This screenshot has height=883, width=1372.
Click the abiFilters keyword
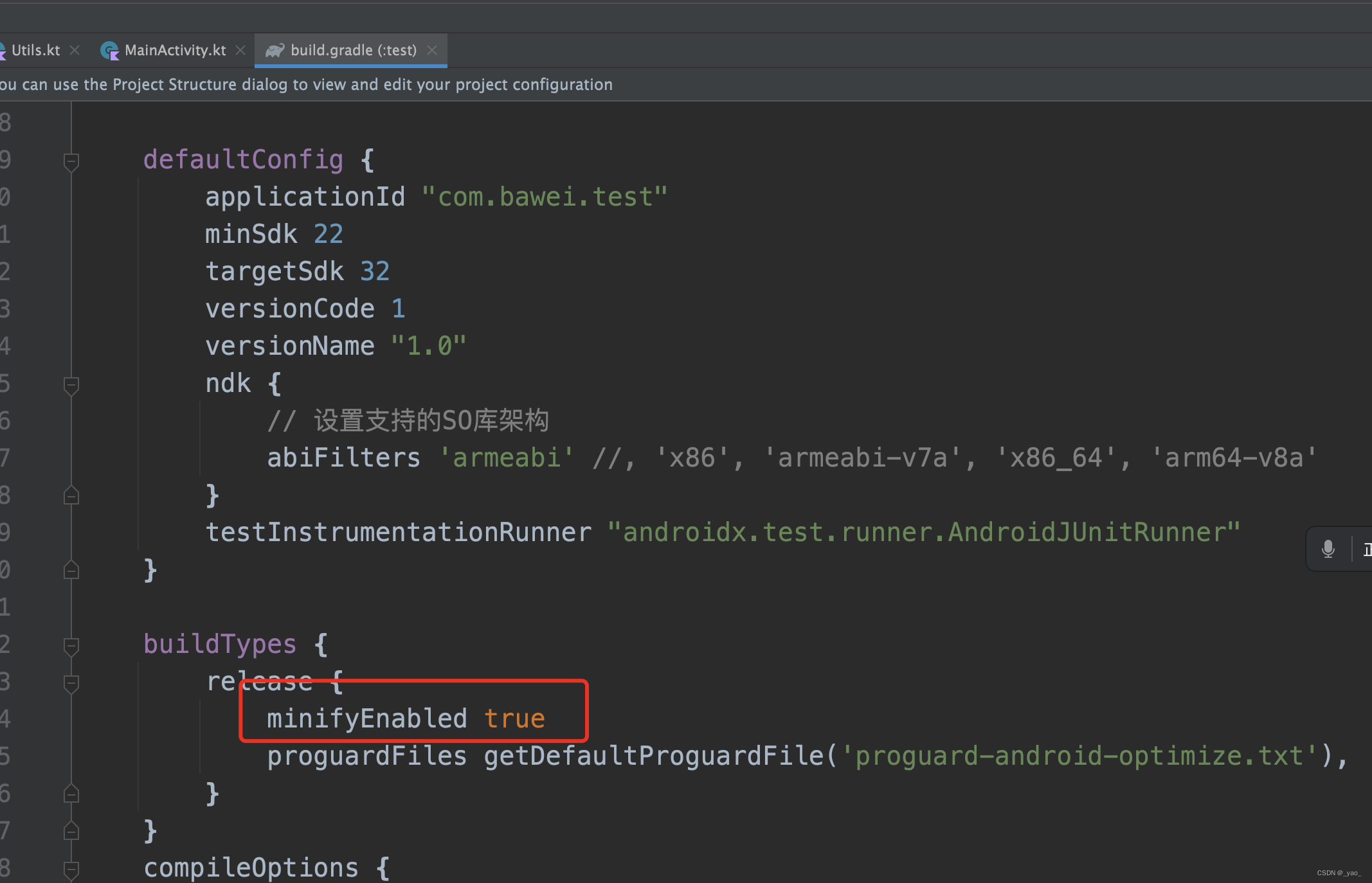[x=344, y=458]
